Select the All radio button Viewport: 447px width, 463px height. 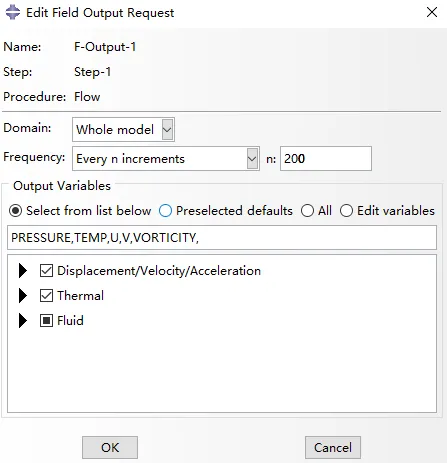coord(307,211)
